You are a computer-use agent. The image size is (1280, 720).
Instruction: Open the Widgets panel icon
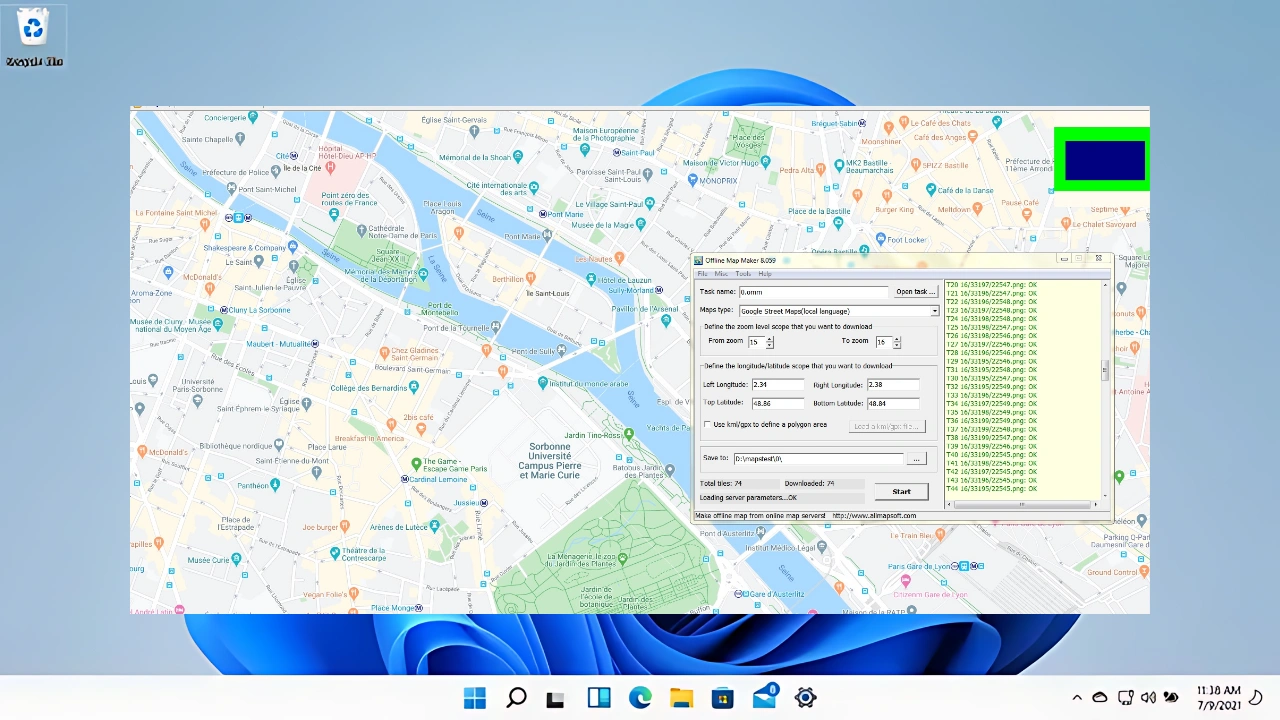coord(599,698)
